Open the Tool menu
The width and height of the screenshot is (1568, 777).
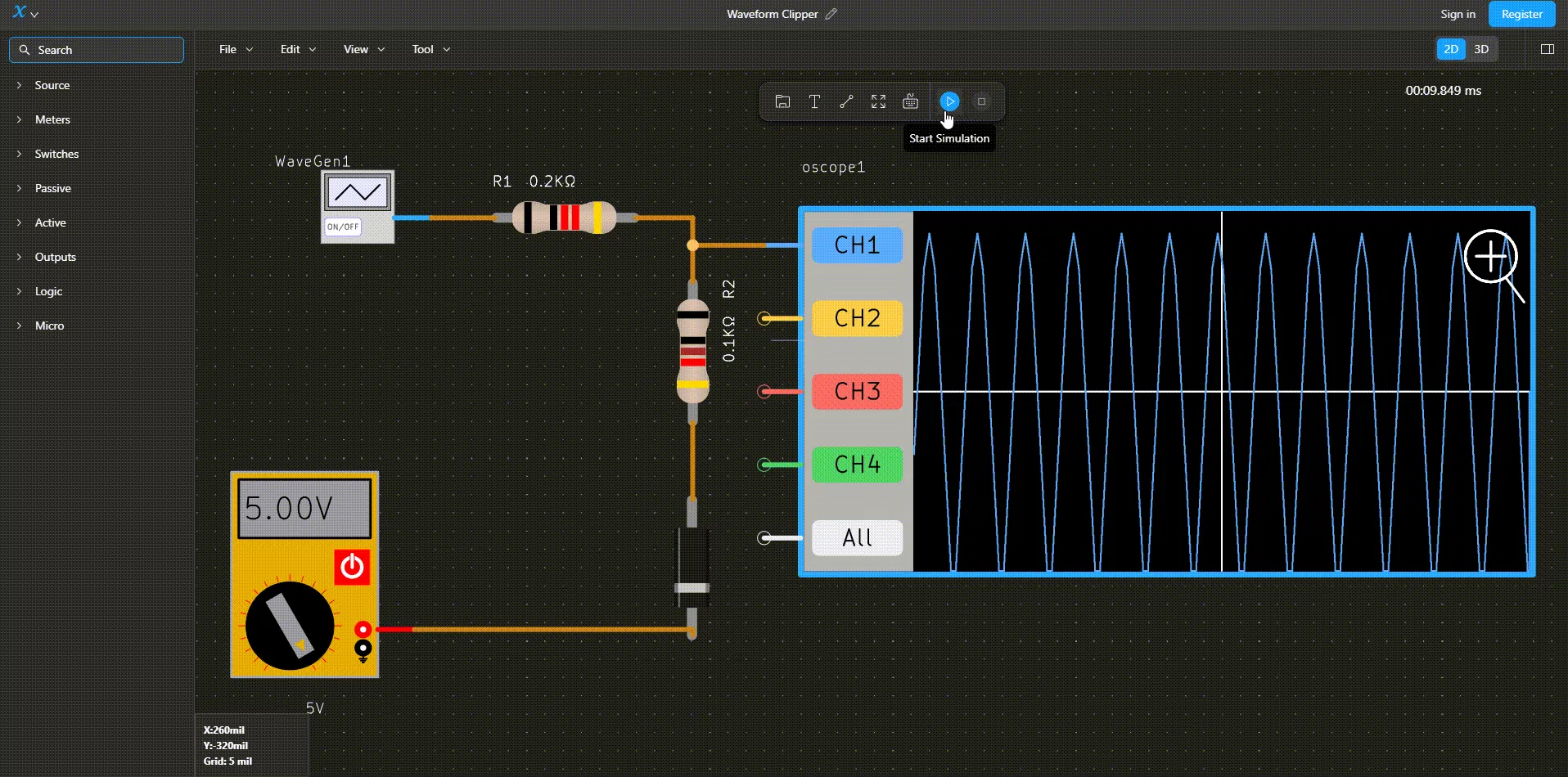431,49
